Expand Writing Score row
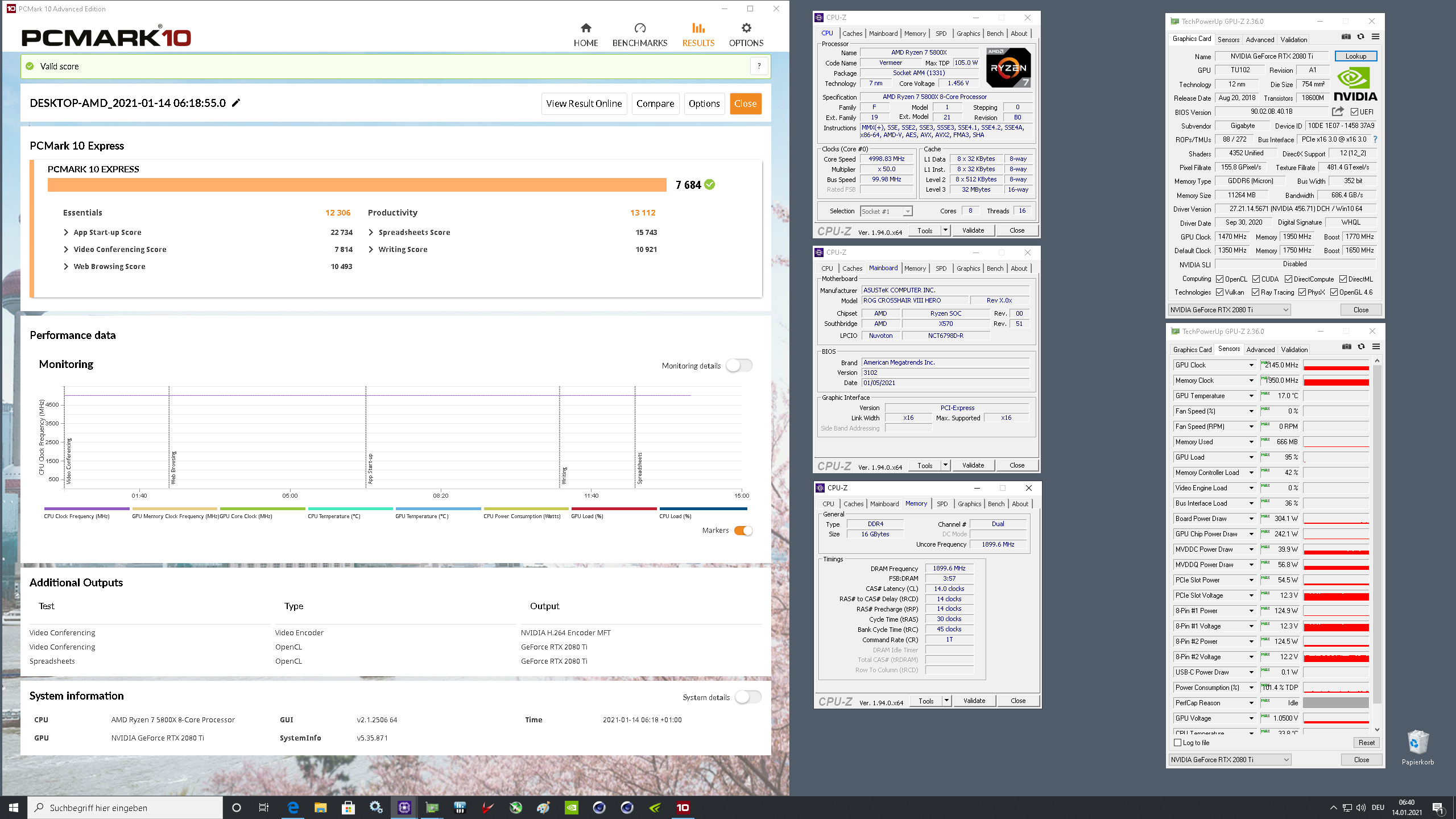 point(371,249)
